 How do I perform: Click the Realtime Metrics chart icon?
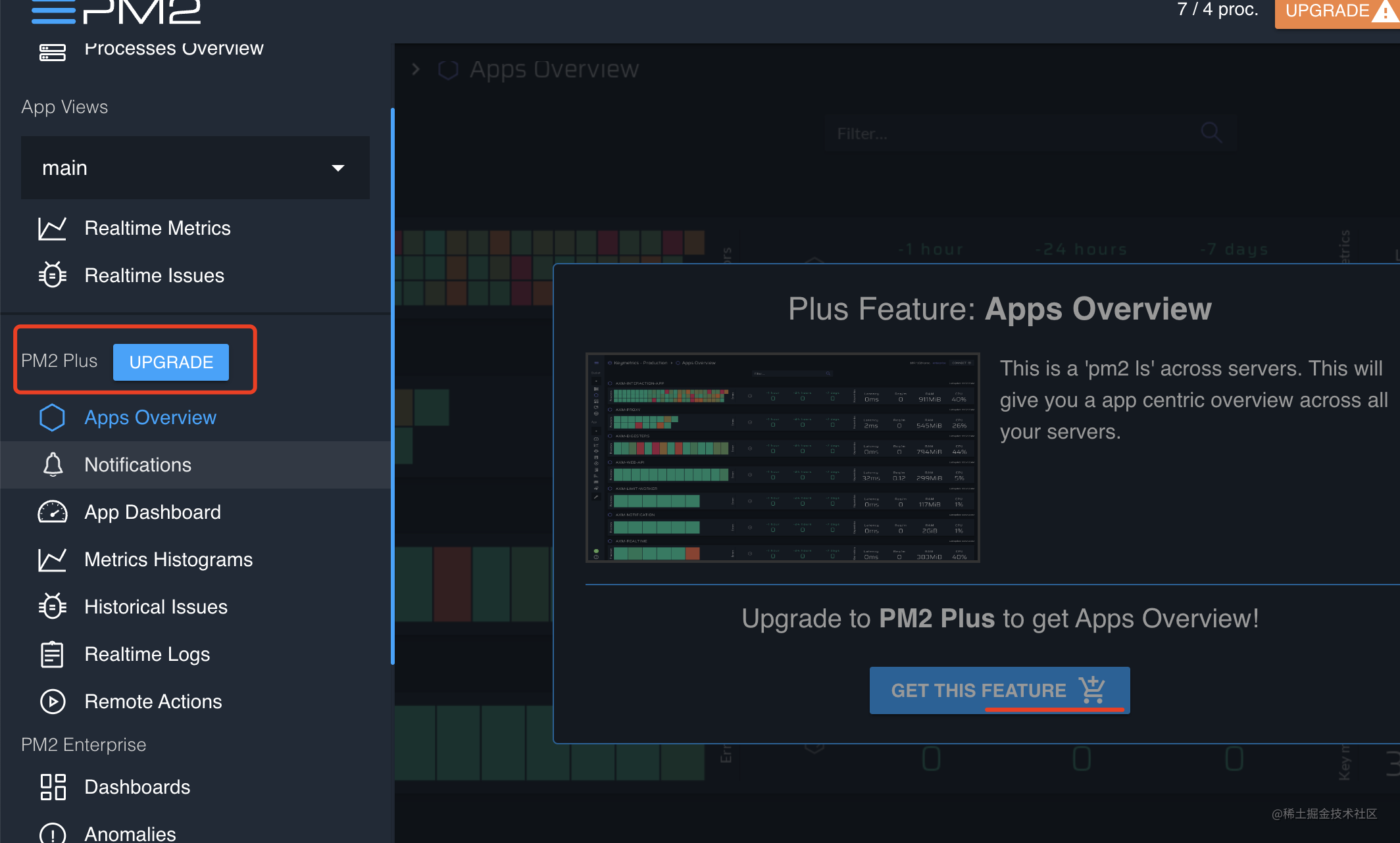coord(52,228)
